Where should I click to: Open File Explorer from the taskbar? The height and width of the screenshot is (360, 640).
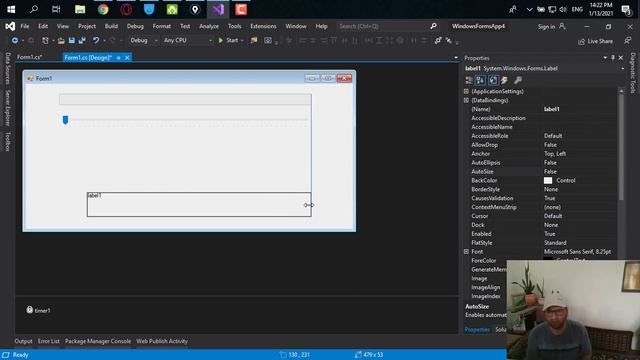click(x=80, y=9)
